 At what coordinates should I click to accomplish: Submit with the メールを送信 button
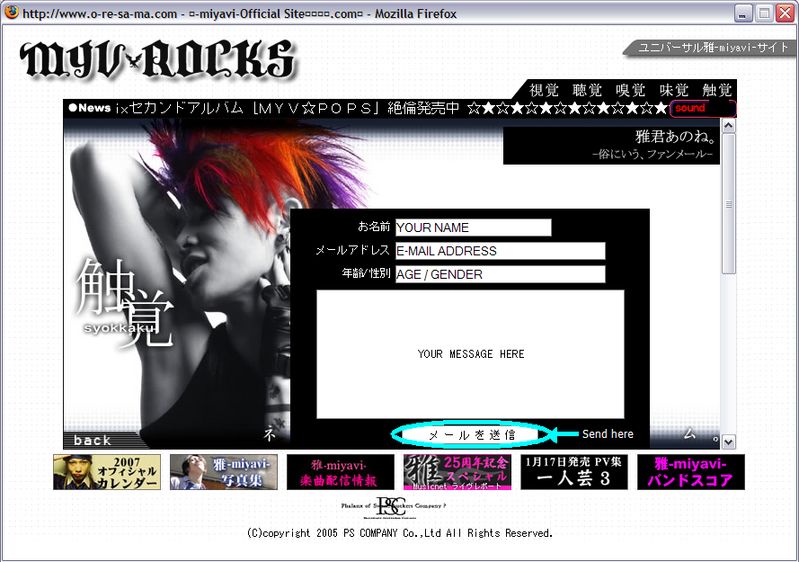click(x=471, y=435)
